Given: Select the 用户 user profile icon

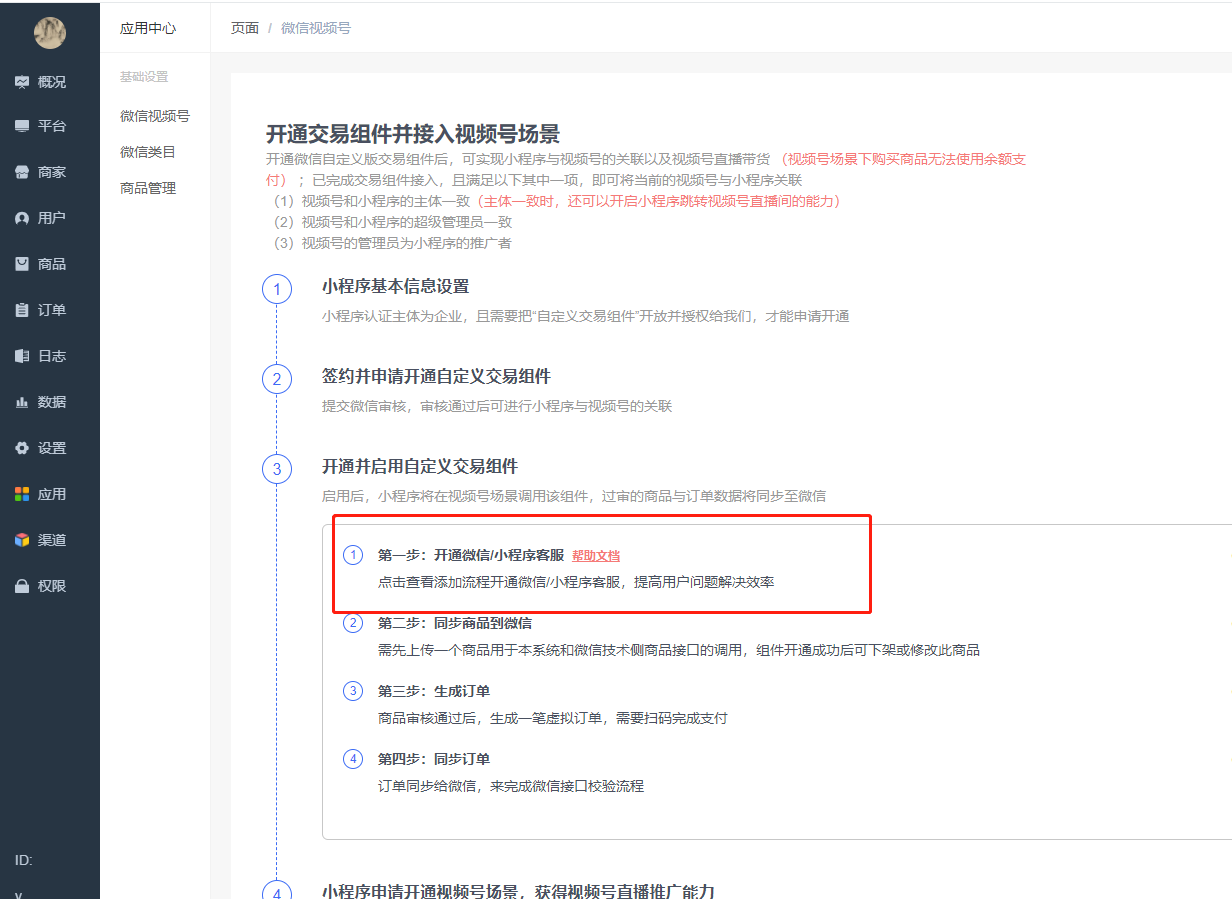Looking at the screenshot, I should pyautogui.click(x=22, y=218).
